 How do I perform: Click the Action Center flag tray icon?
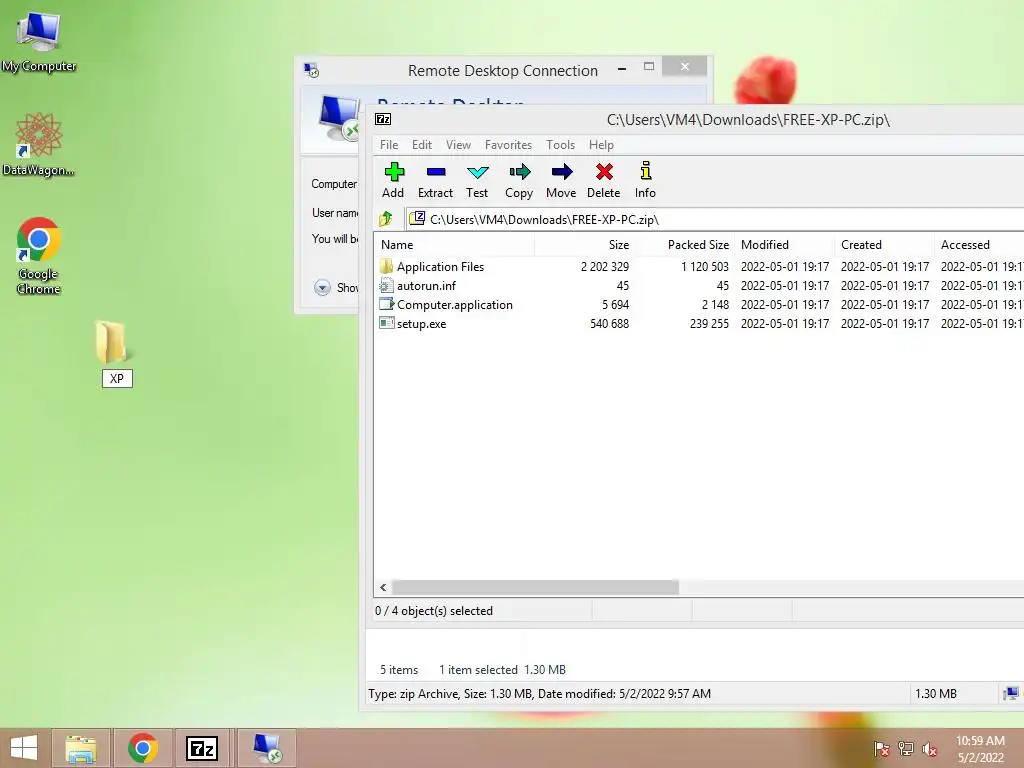(881, 749)
